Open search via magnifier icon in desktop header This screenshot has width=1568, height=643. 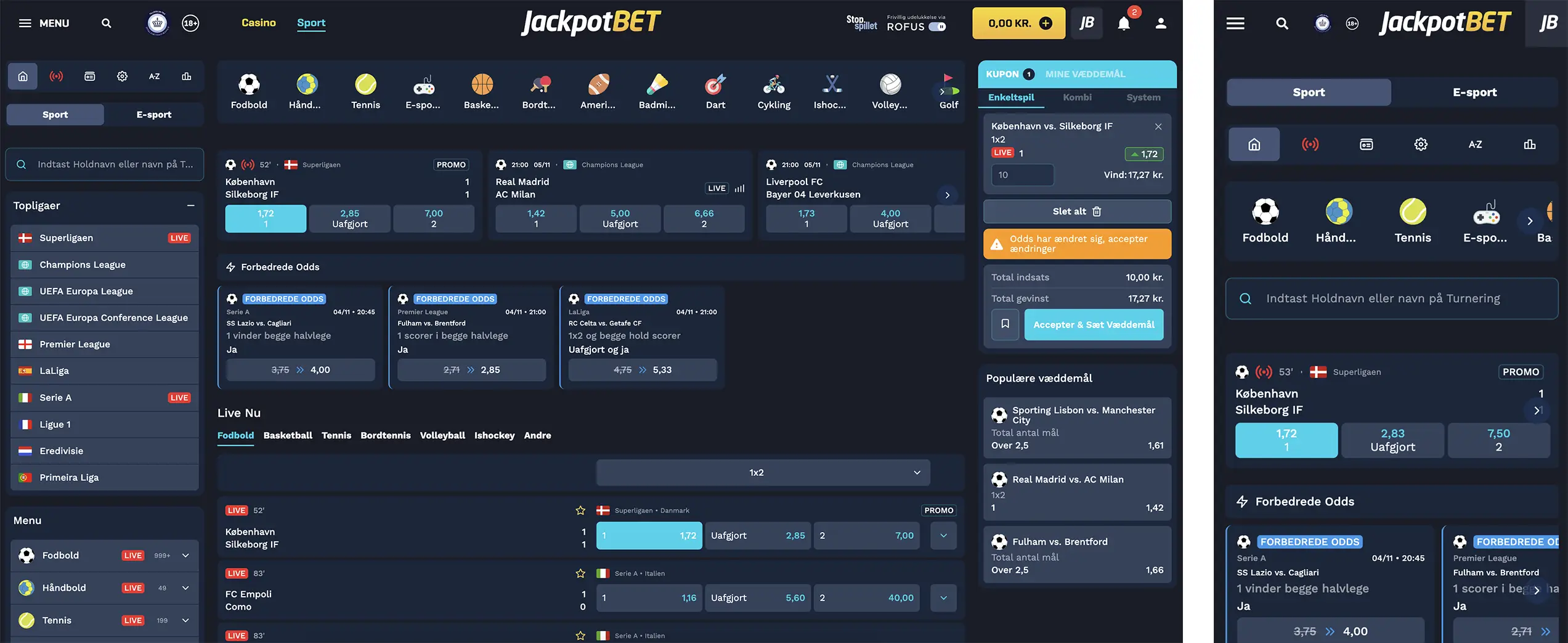click(x=107, y=23)
